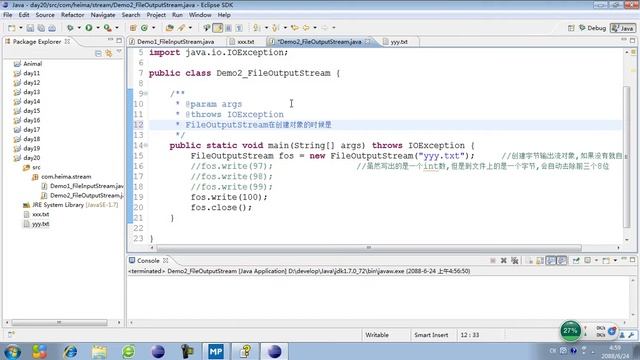640x360 pixels.
Task: Click the editor horizontal scrollbar
Action: (369, 248)
